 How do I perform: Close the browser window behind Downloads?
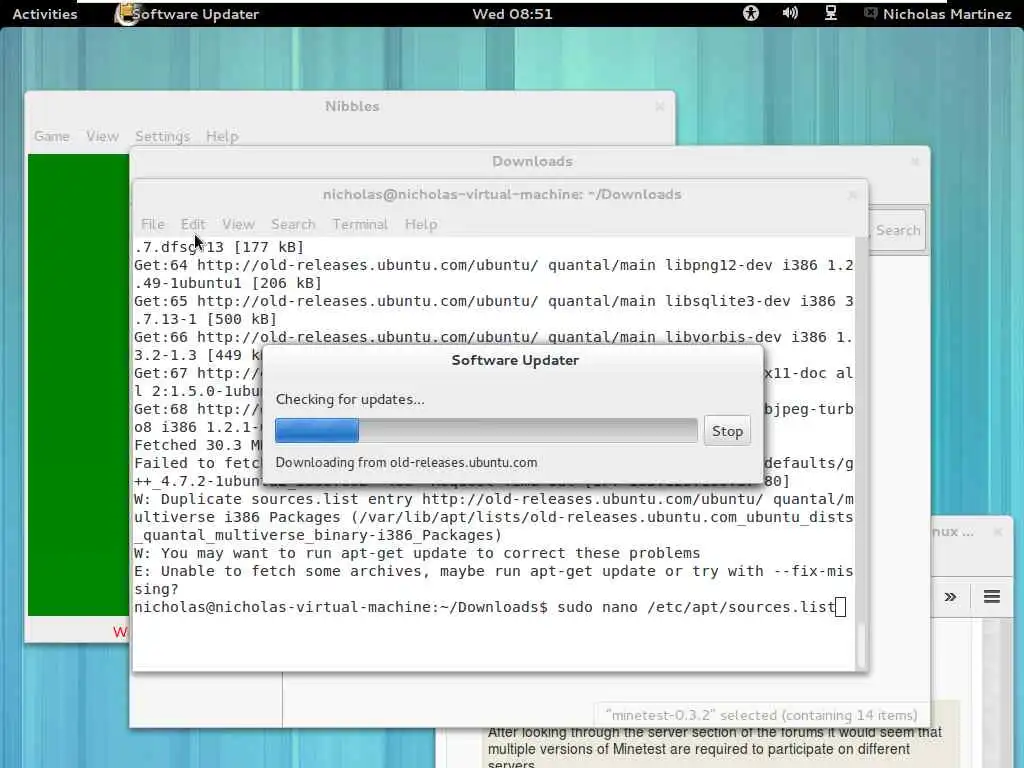pyautogui.click(x=997, y=532)
